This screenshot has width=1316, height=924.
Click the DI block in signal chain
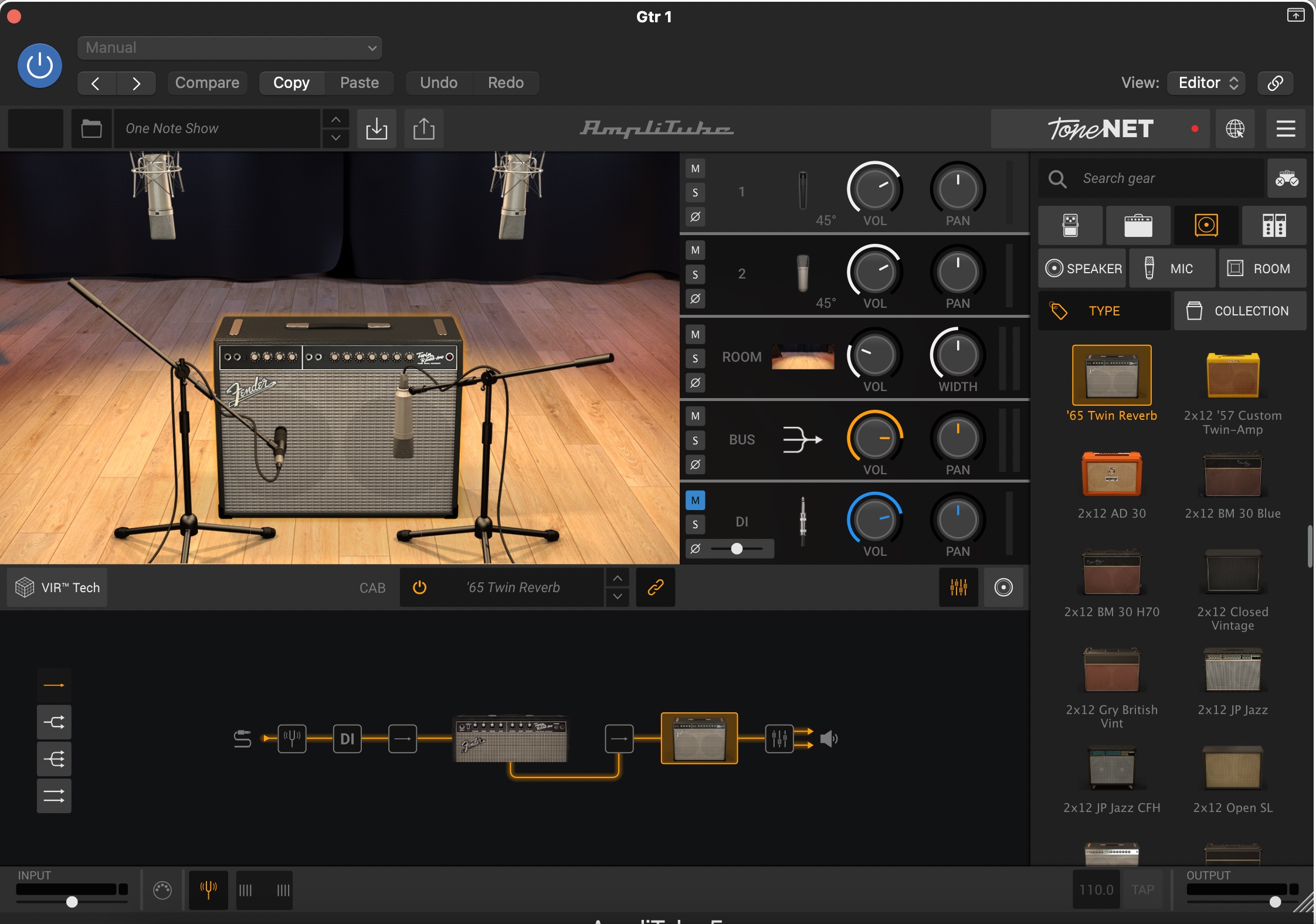(x=347, y=739)
